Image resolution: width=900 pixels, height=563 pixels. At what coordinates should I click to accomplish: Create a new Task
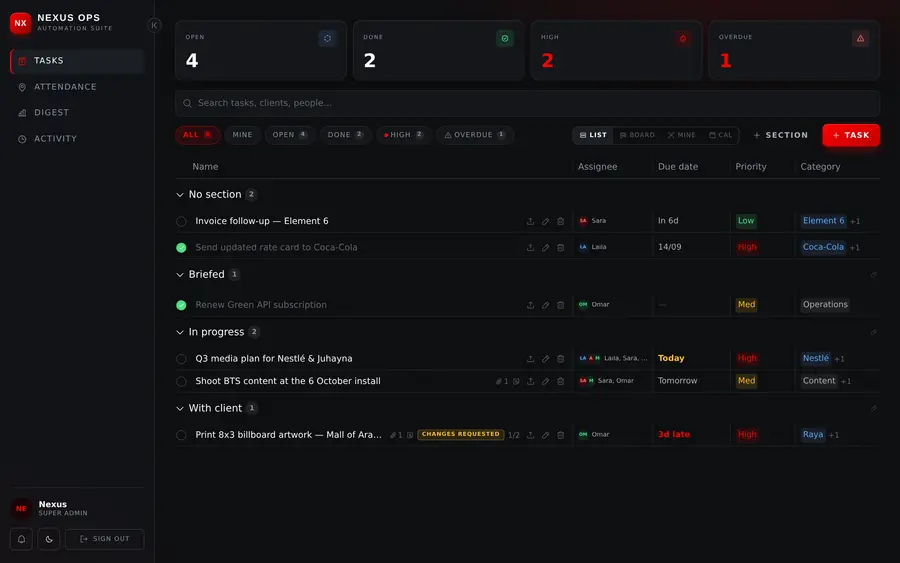851,135
